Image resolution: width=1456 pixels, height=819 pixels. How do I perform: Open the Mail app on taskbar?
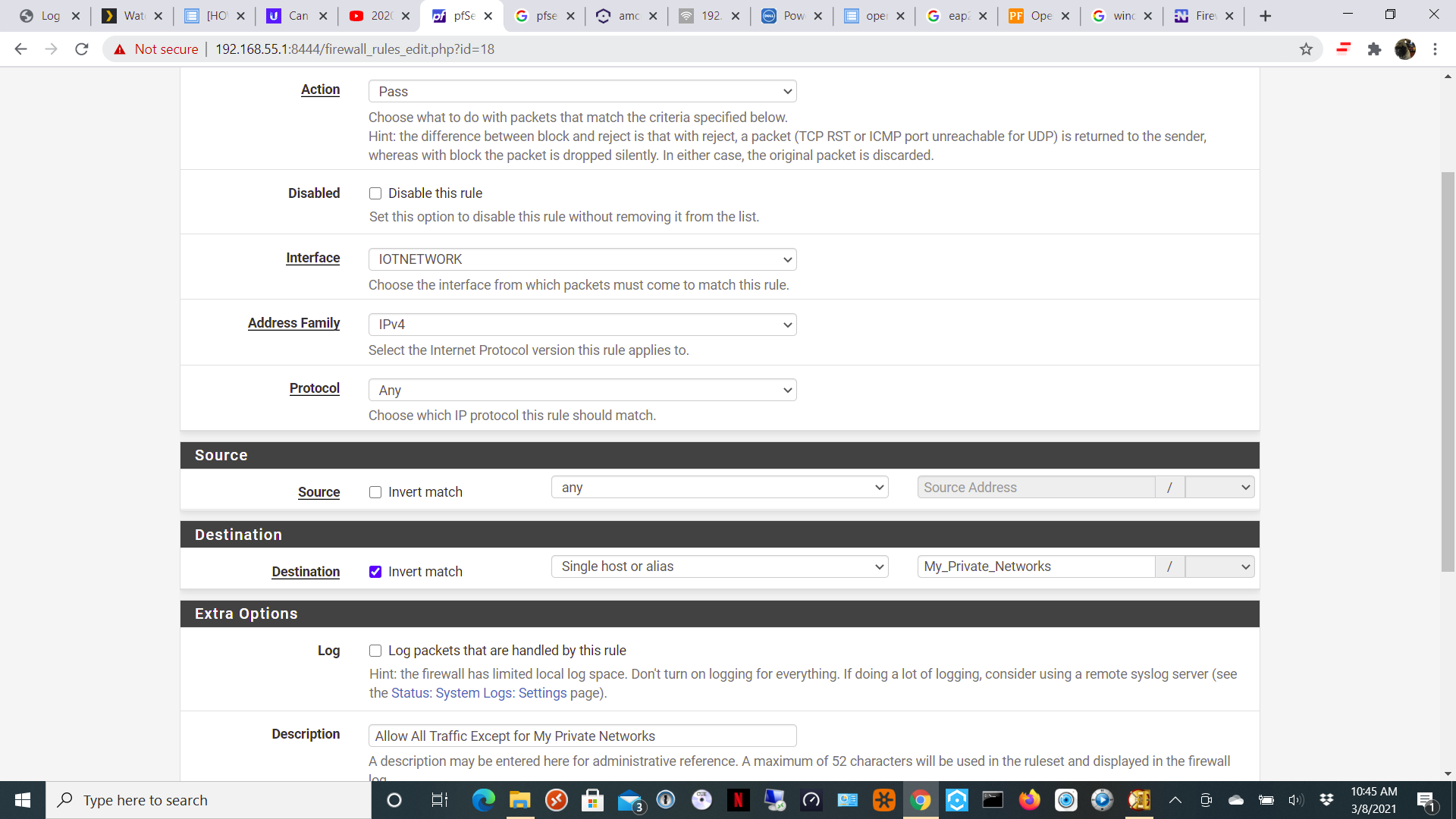[x=630, y=800]
